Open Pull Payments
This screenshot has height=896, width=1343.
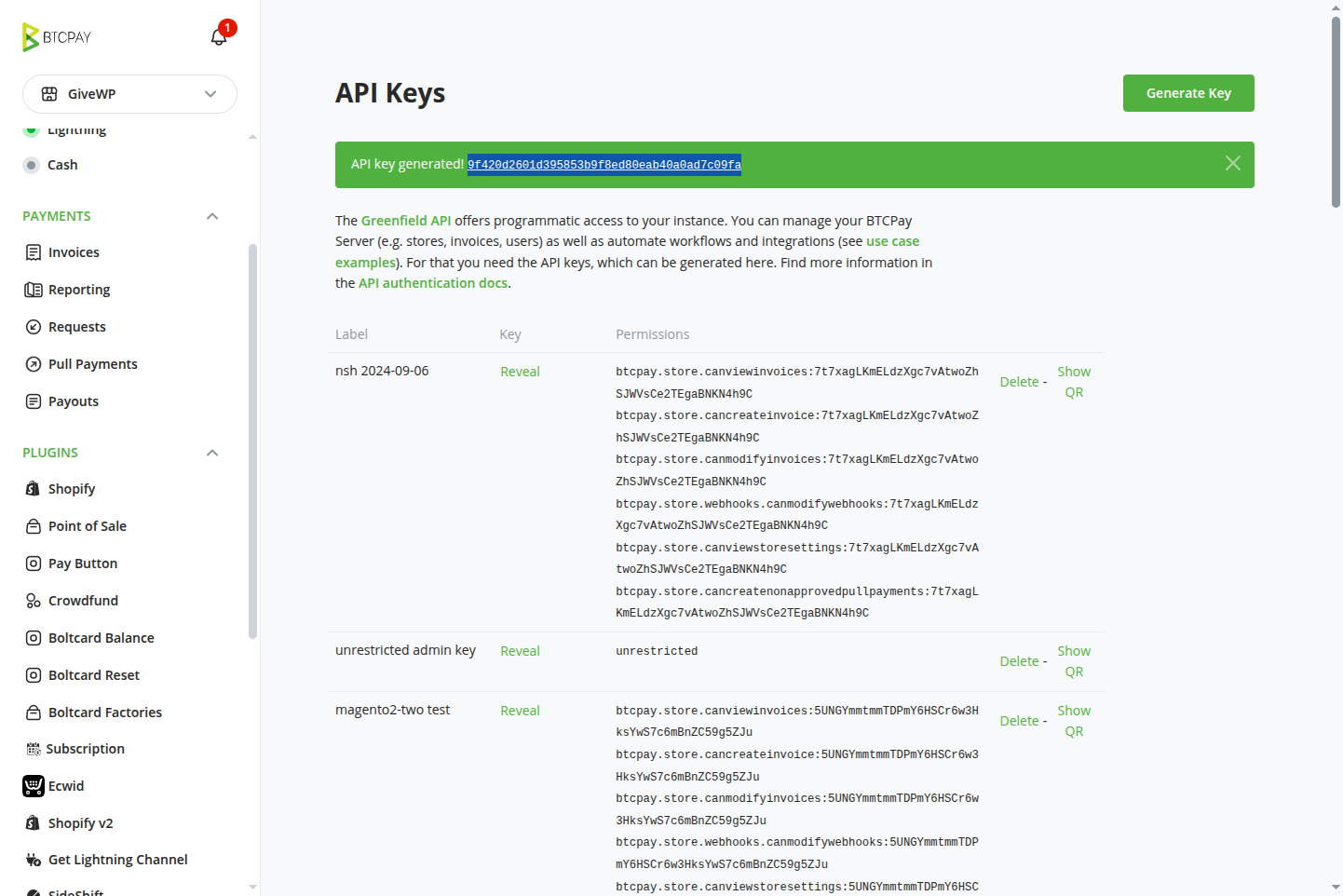pos(93,363)
